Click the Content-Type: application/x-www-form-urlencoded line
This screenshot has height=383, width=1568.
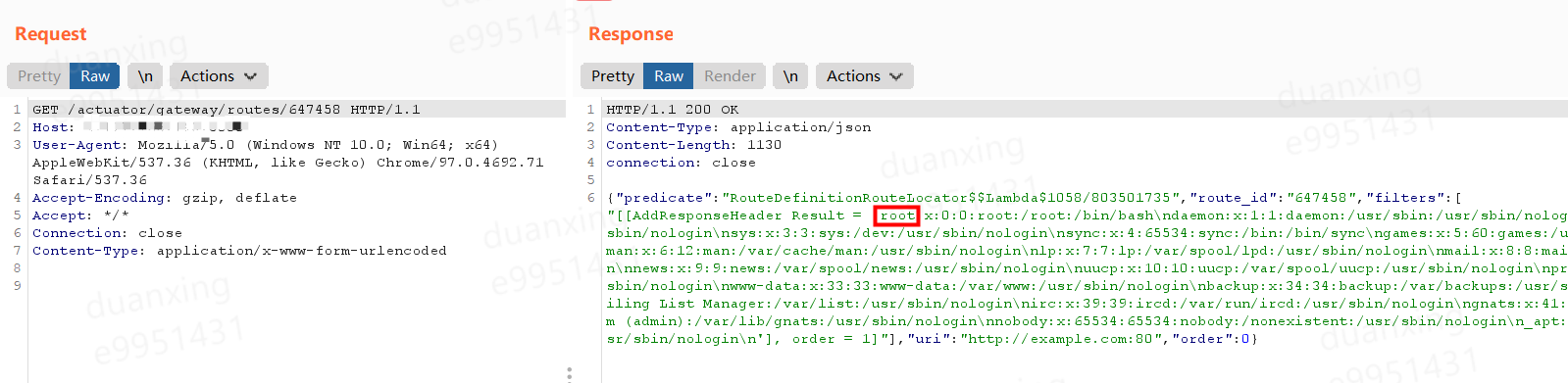[239, 251]
